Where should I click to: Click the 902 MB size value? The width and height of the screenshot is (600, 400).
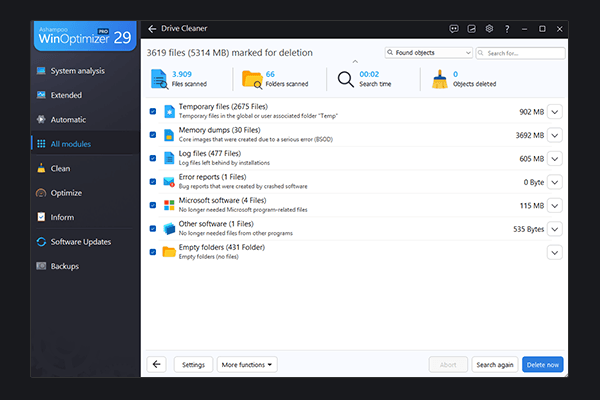pos(532,112)
